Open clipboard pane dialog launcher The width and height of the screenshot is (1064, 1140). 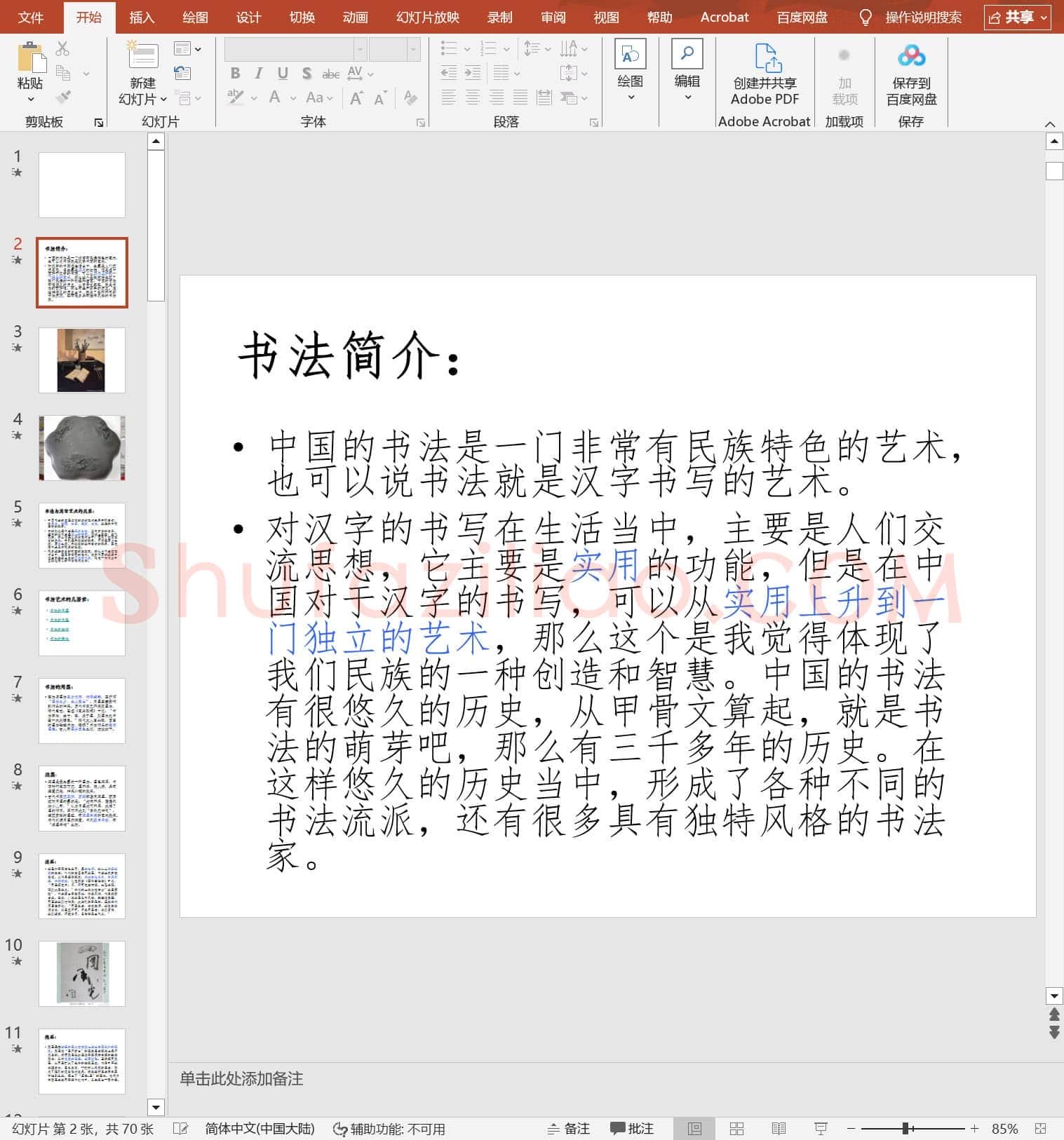(99, 123)
